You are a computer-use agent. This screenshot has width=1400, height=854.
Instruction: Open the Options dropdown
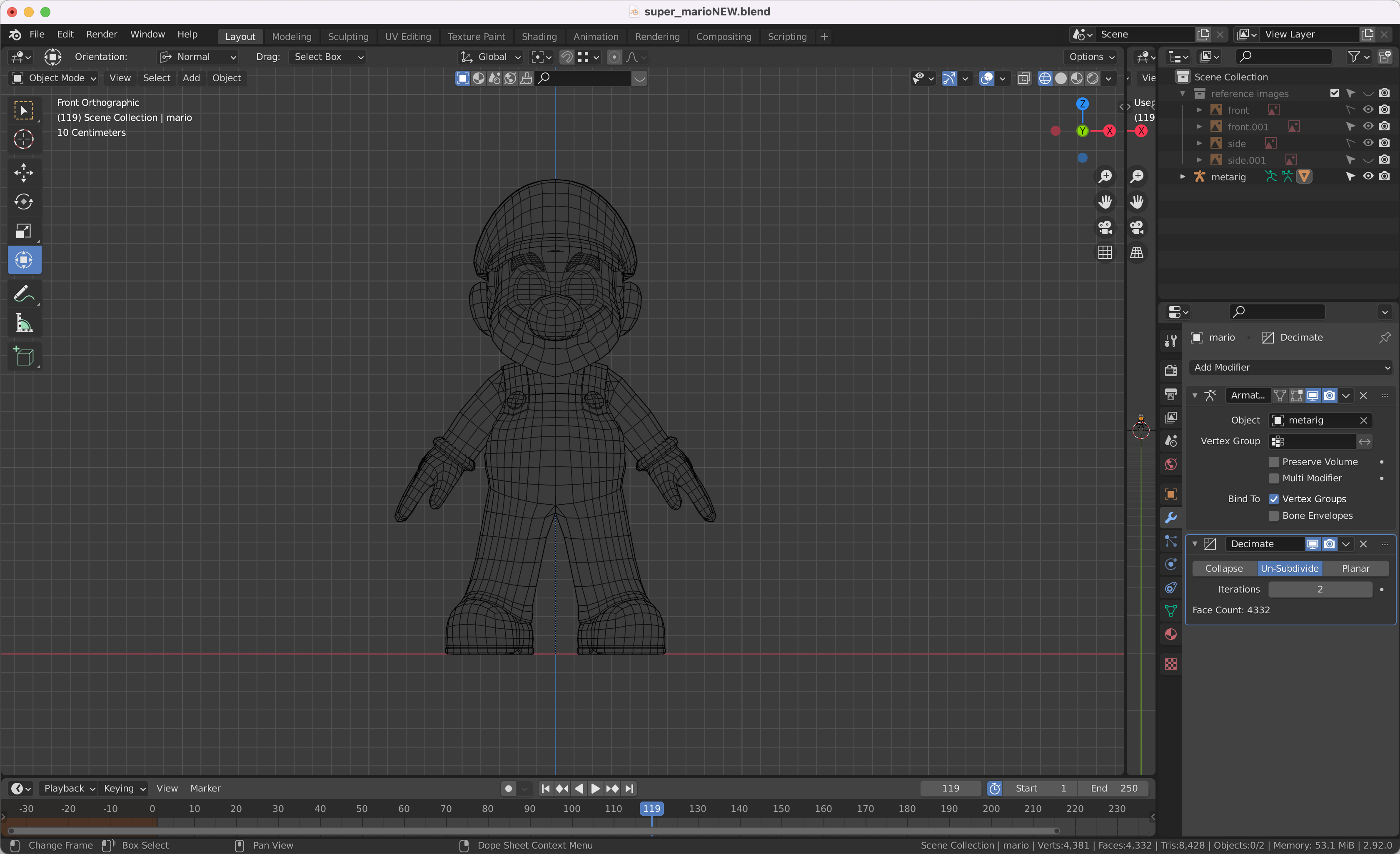1091,57
